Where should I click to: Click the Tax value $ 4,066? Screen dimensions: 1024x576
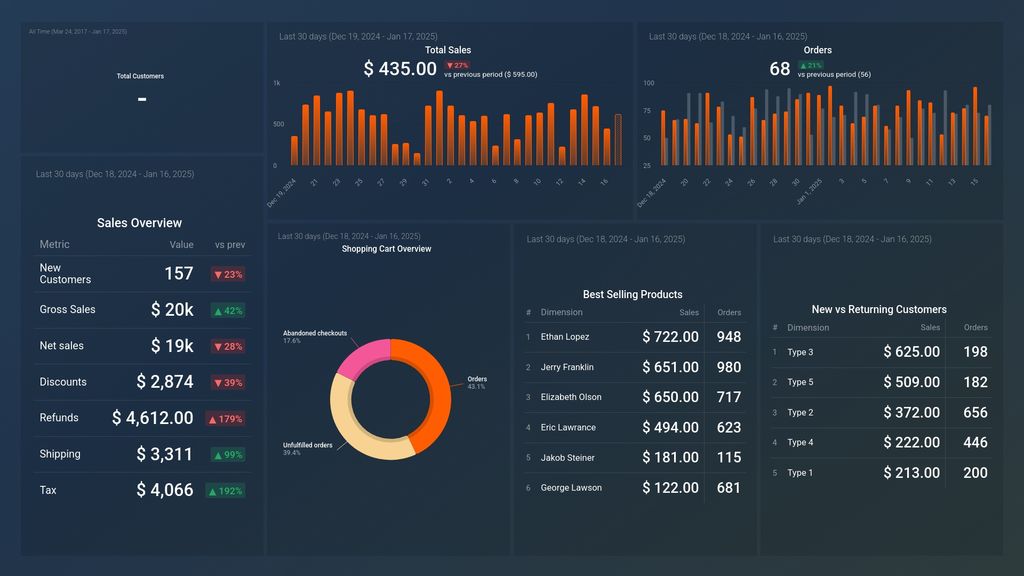point(165,490)
